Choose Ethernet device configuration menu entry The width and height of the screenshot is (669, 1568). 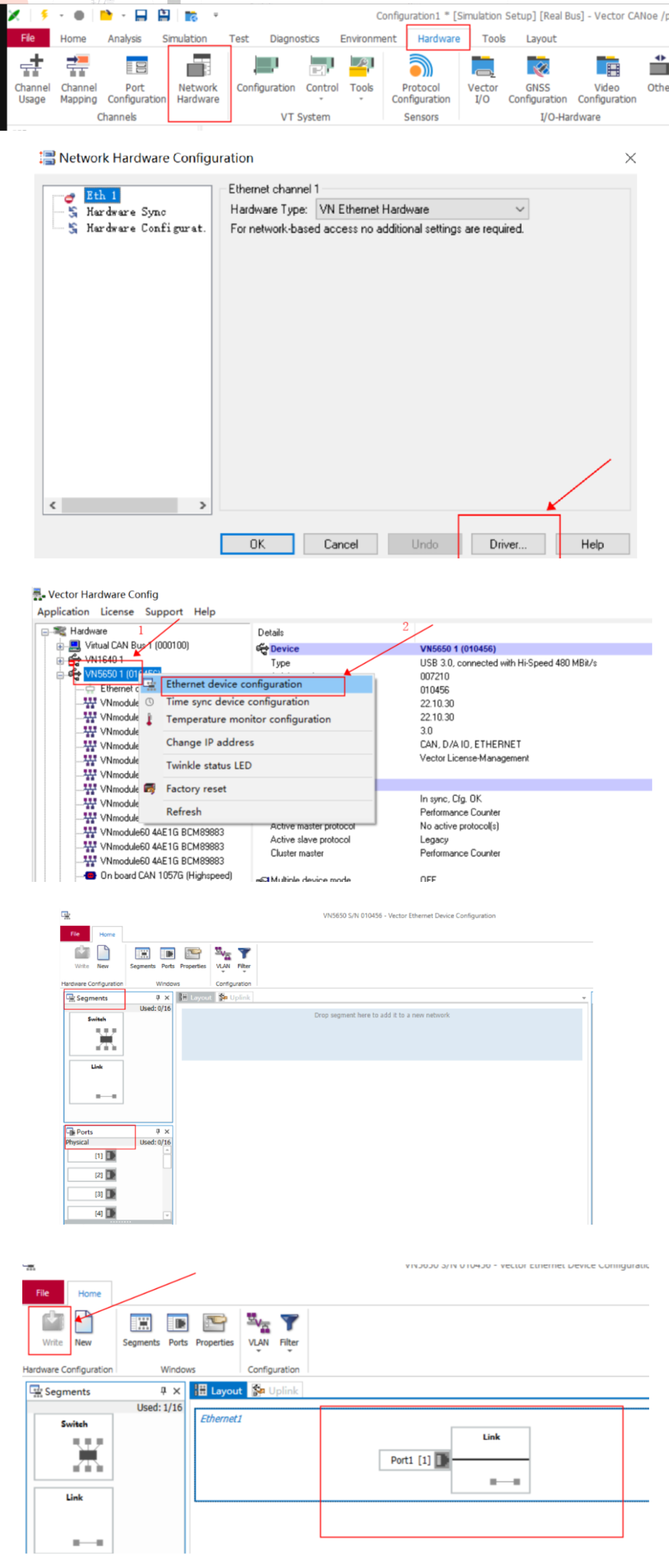click(234, 684)
